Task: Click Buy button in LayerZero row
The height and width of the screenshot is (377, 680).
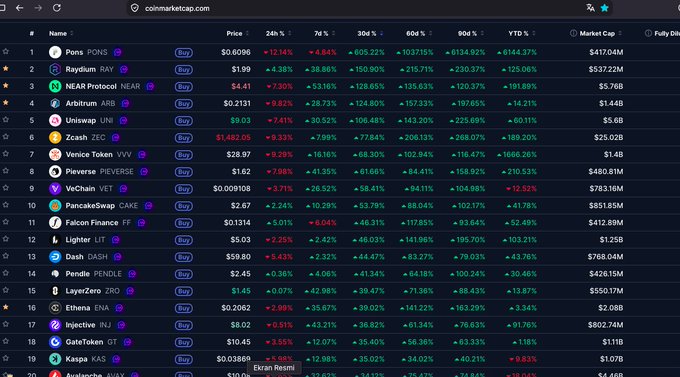Action: [184, 291]
